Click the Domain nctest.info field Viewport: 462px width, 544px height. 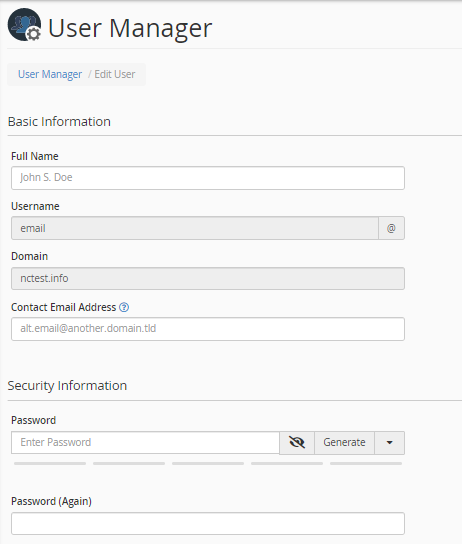[208, 278]
